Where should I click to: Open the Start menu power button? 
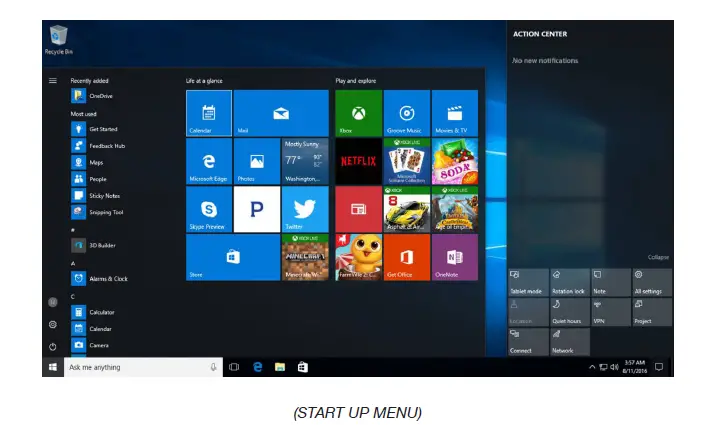click(x=53, y=346)
